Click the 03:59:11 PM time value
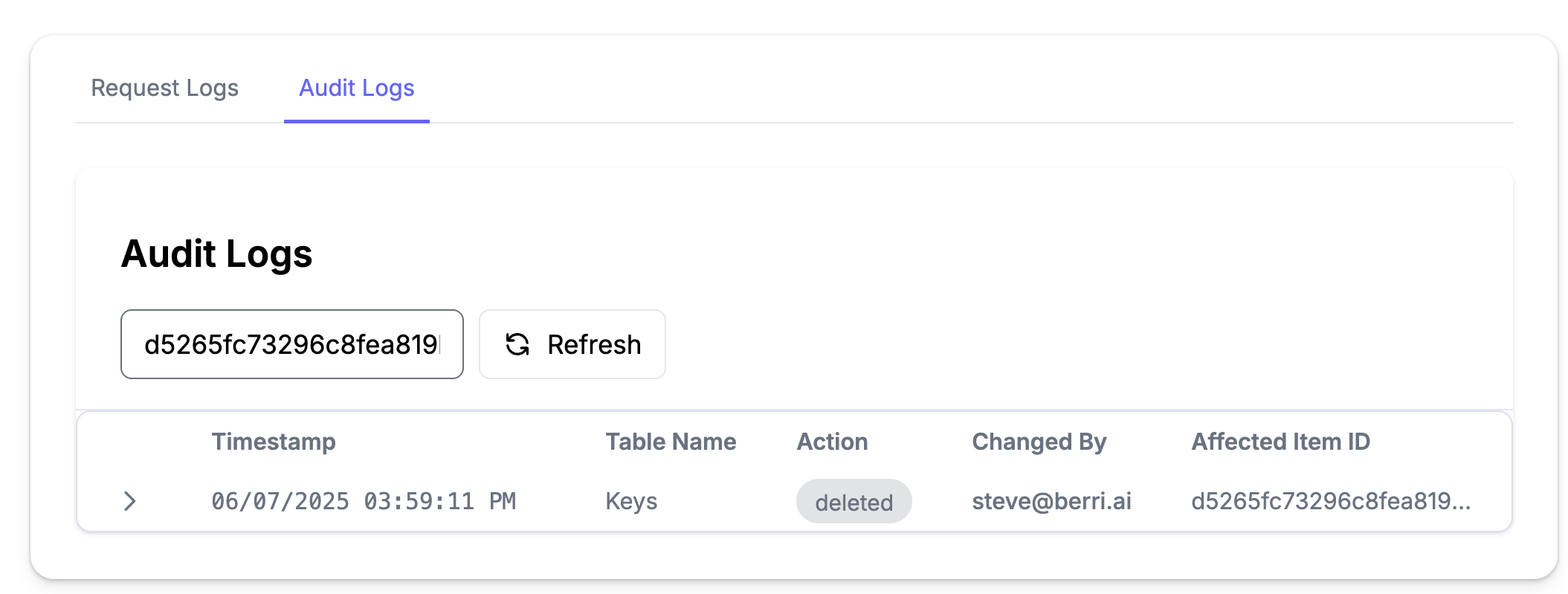The image size is (1568, 594). pyautogui.click(x=439, y=501)
